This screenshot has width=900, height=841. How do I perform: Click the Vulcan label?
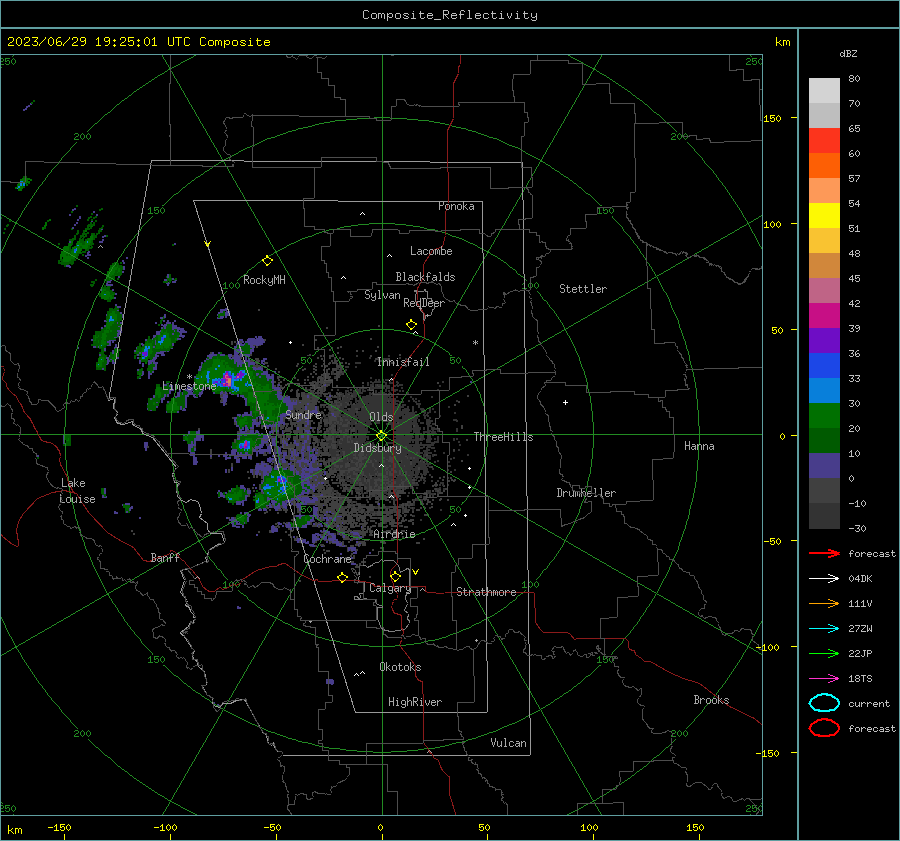(509, 743)
